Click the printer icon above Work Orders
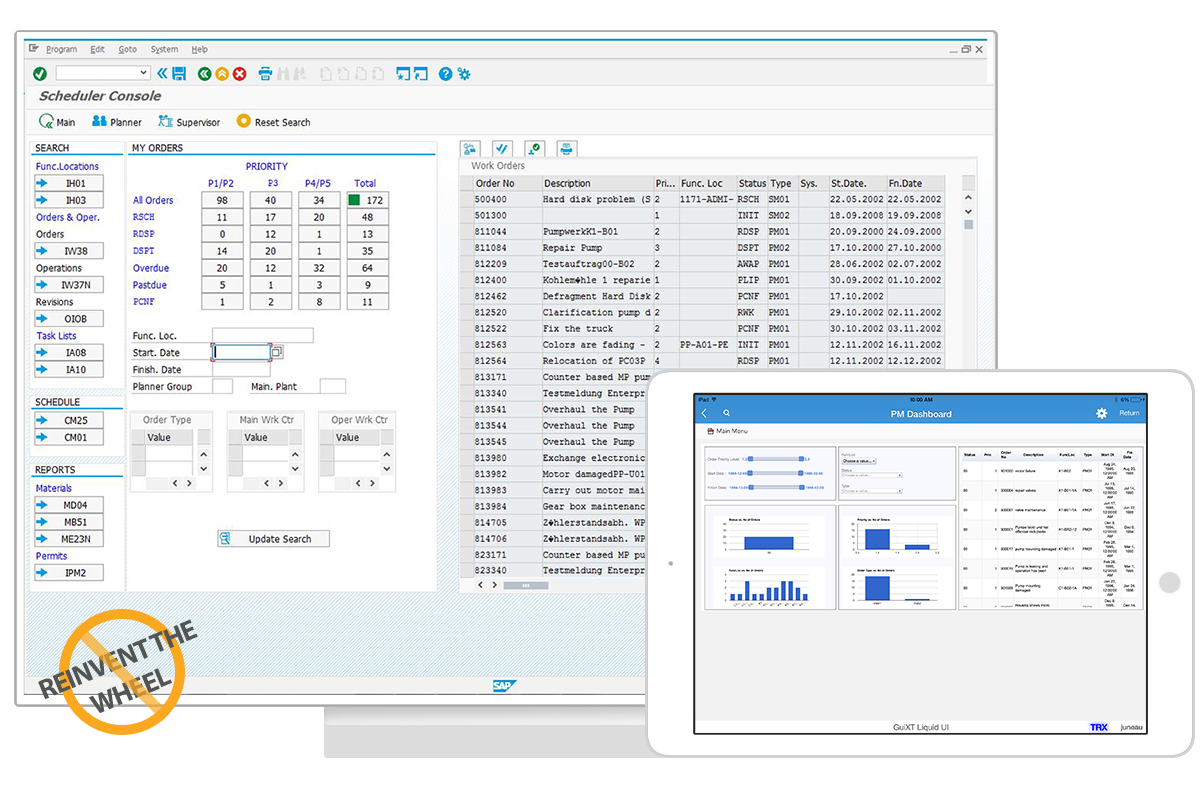The height and width of the screenshot is (800, 1200). coord(566,149)
